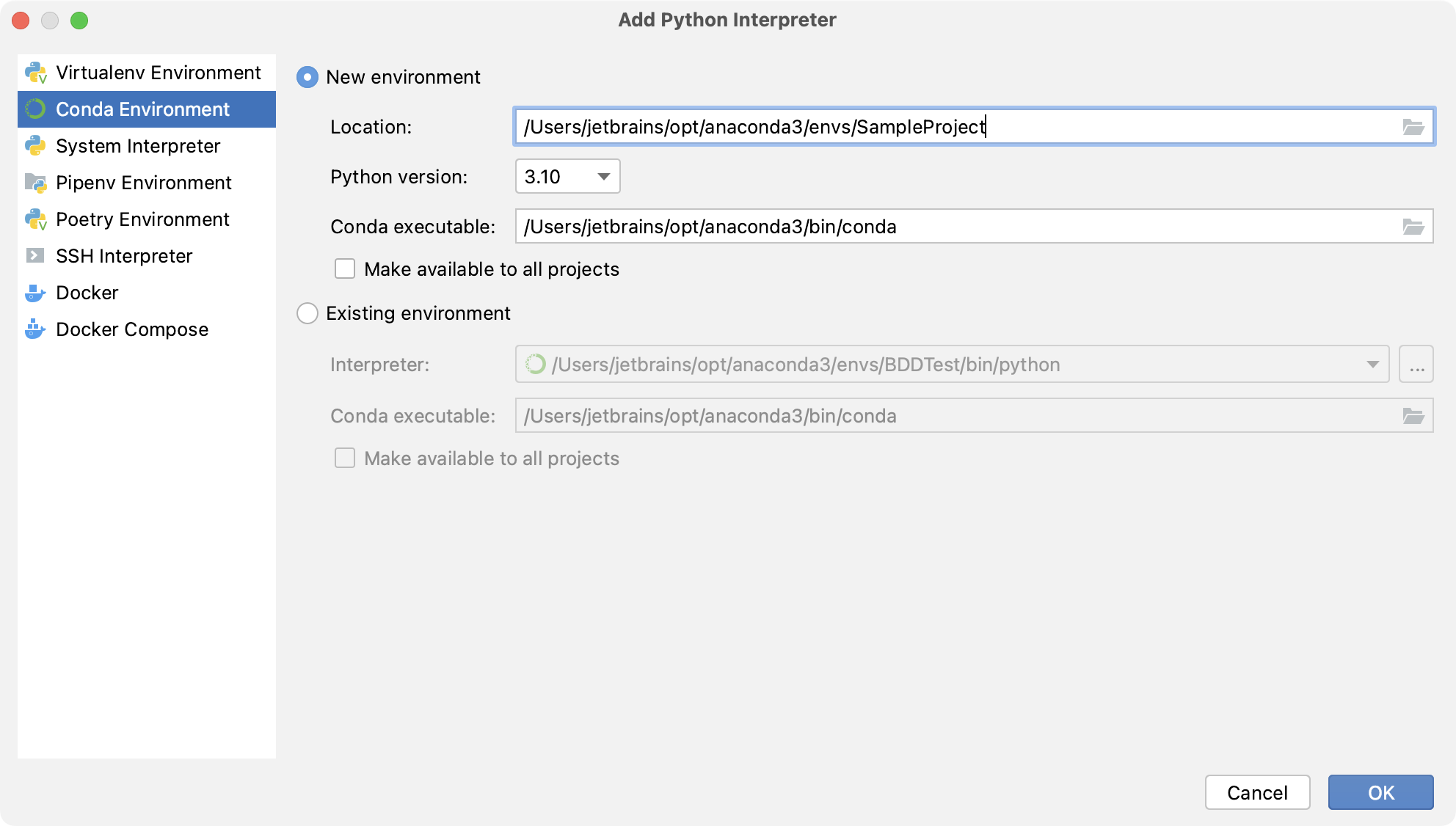Click the System Interpreter Python icon
This screenshot has height=826, width=1456.
(35, 146)
